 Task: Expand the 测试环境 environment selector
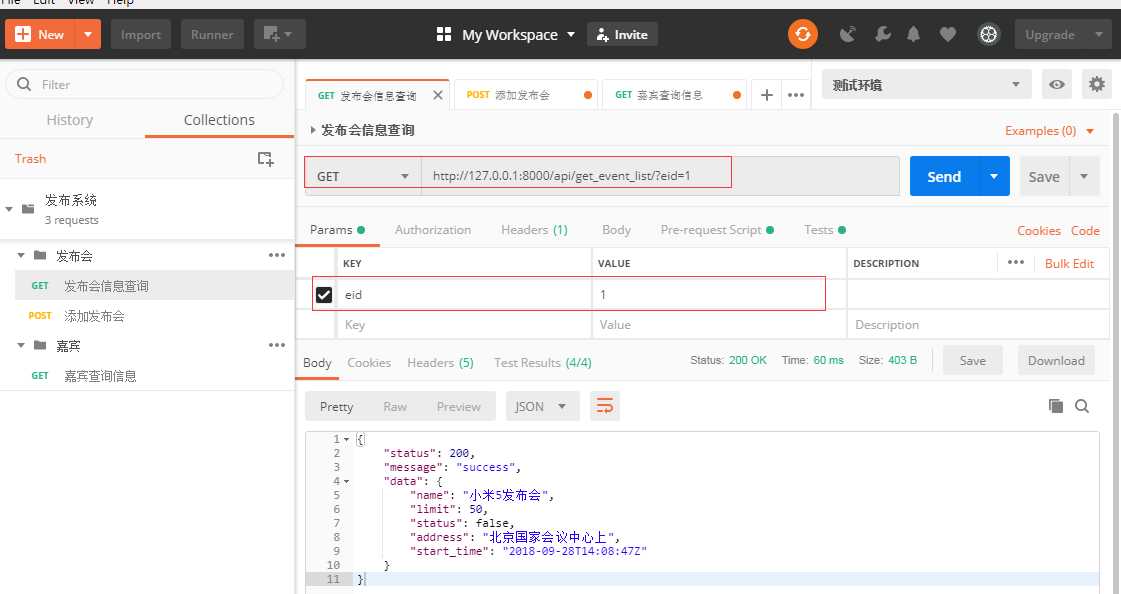pos(926,84)
